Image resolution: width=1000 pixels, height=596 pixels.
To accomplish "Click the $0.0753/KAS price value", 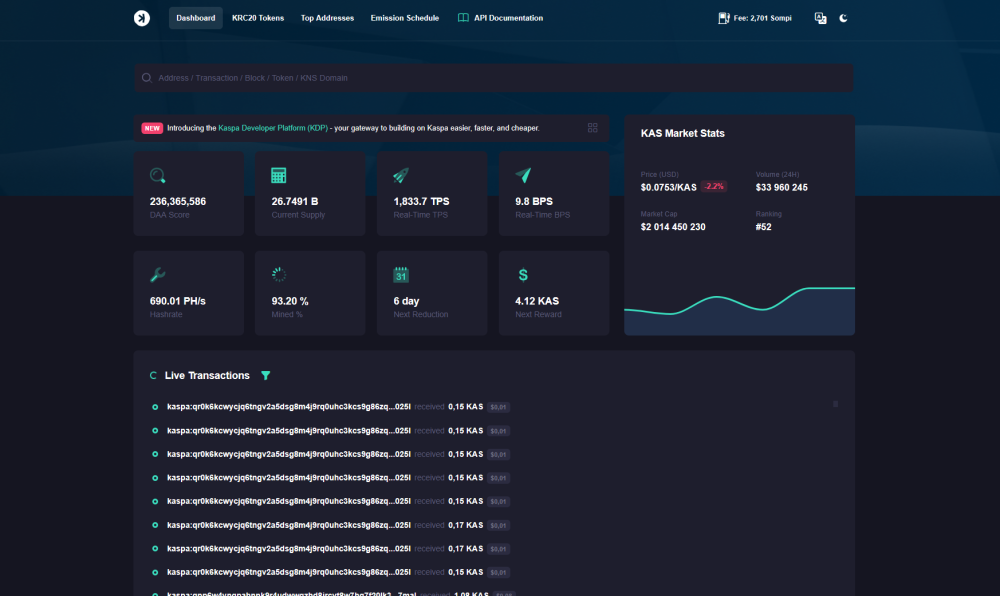I will [668, 187].
